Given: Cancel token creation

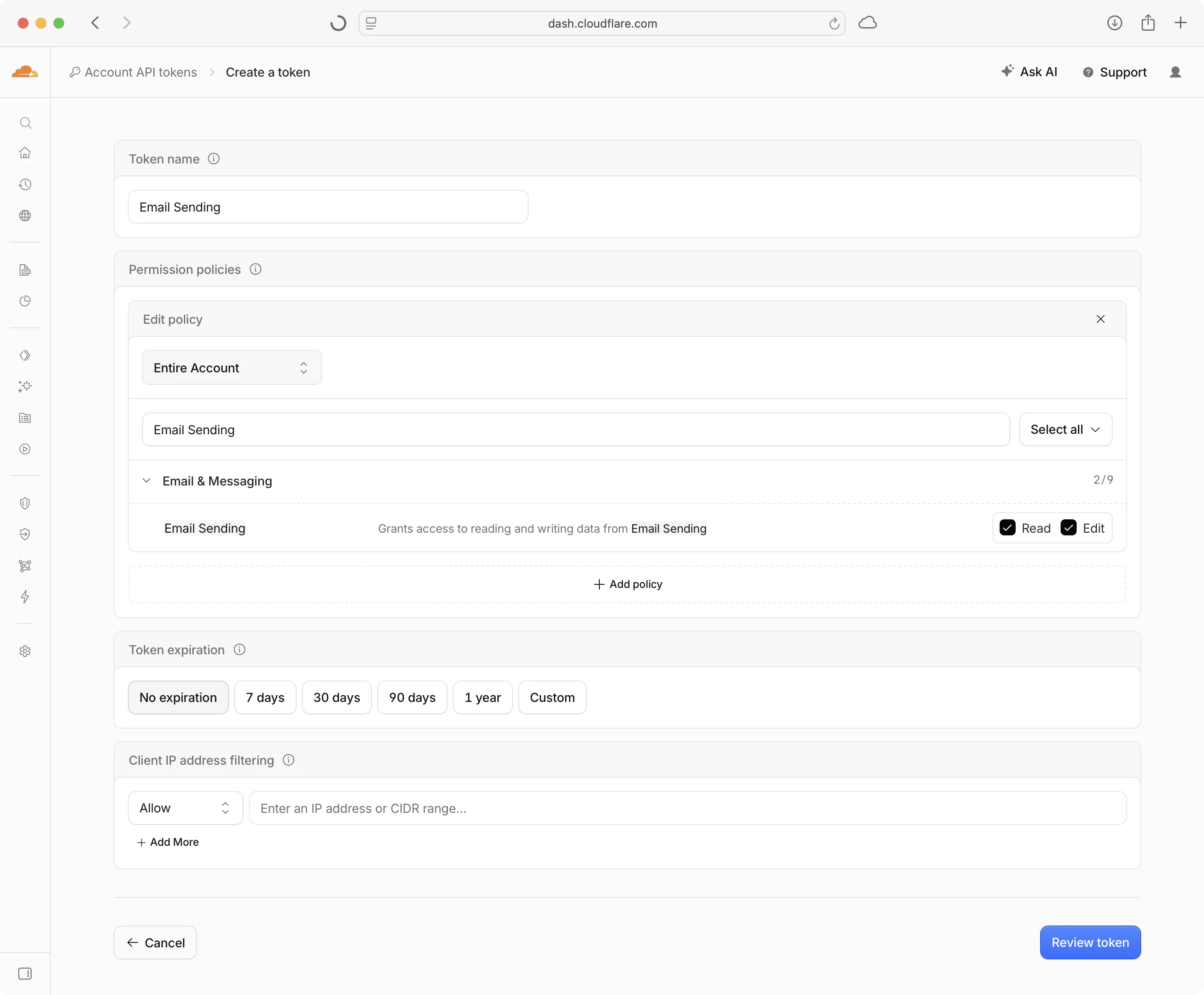Looking at the screenshot, I should pos(155,943).
